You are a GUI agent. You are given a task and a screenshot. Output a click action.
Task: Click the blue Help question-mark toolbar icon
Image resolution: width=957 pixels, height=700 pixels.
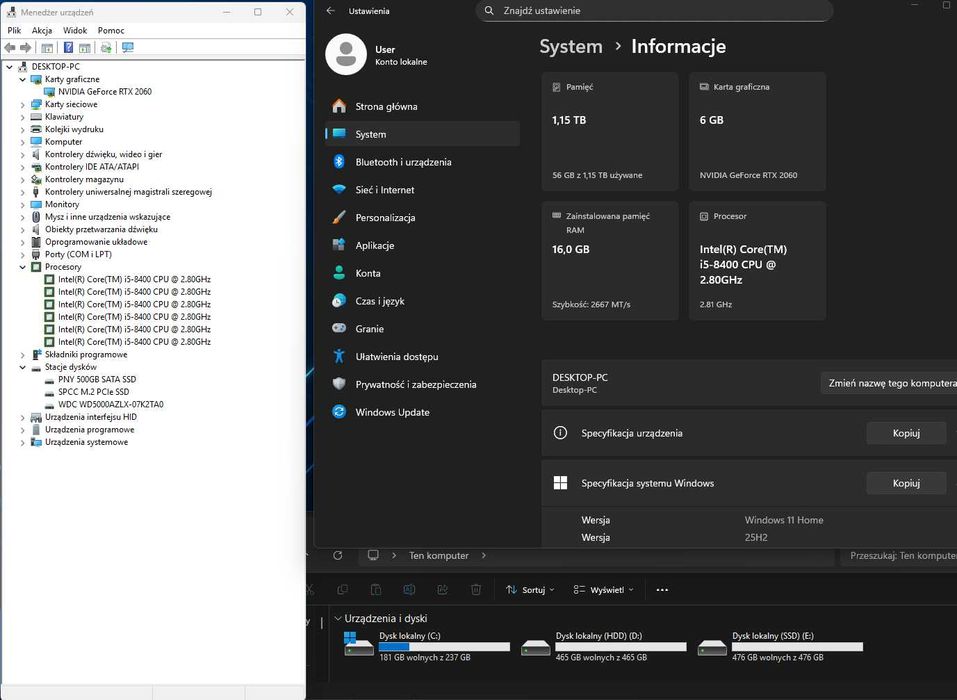[68, 48]
